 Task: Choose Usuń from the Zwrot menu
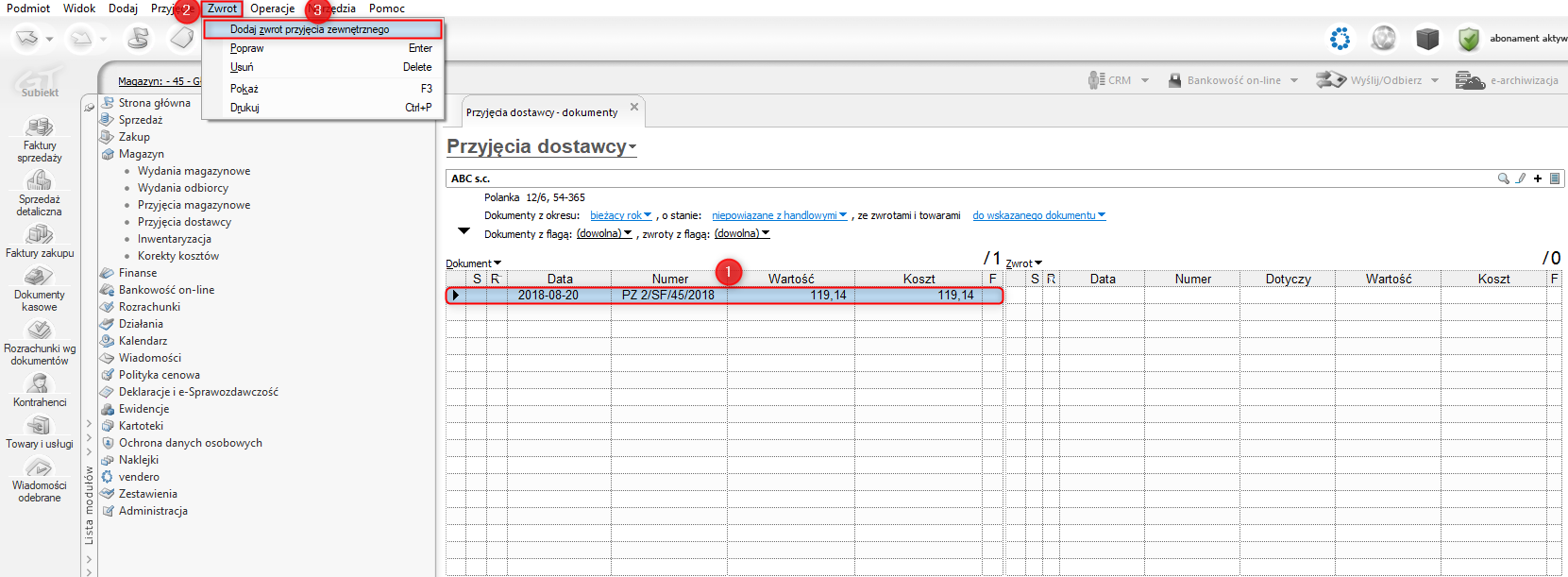point(323,67)
